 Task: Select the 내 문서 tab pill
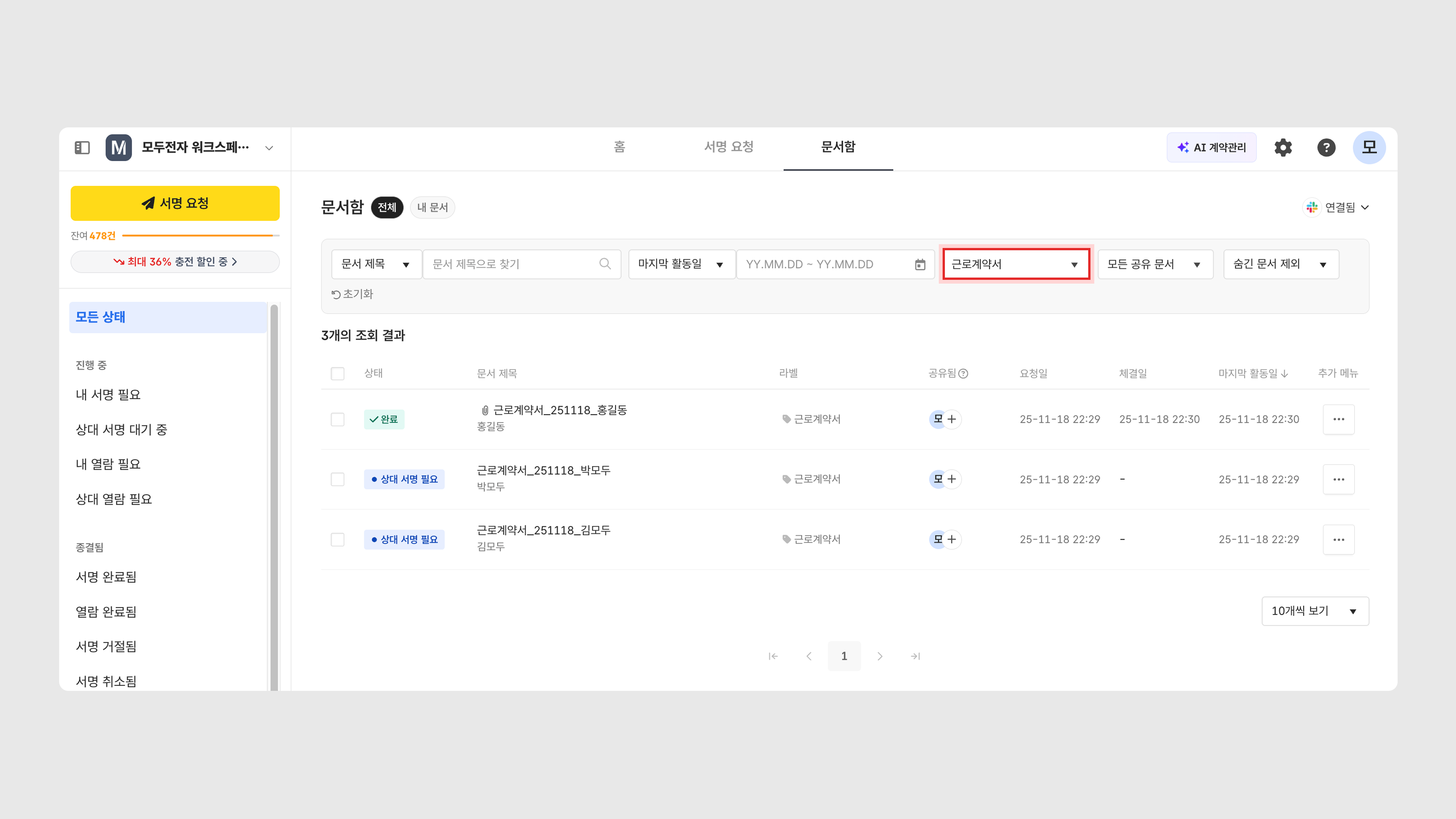[x=432, y=207]
